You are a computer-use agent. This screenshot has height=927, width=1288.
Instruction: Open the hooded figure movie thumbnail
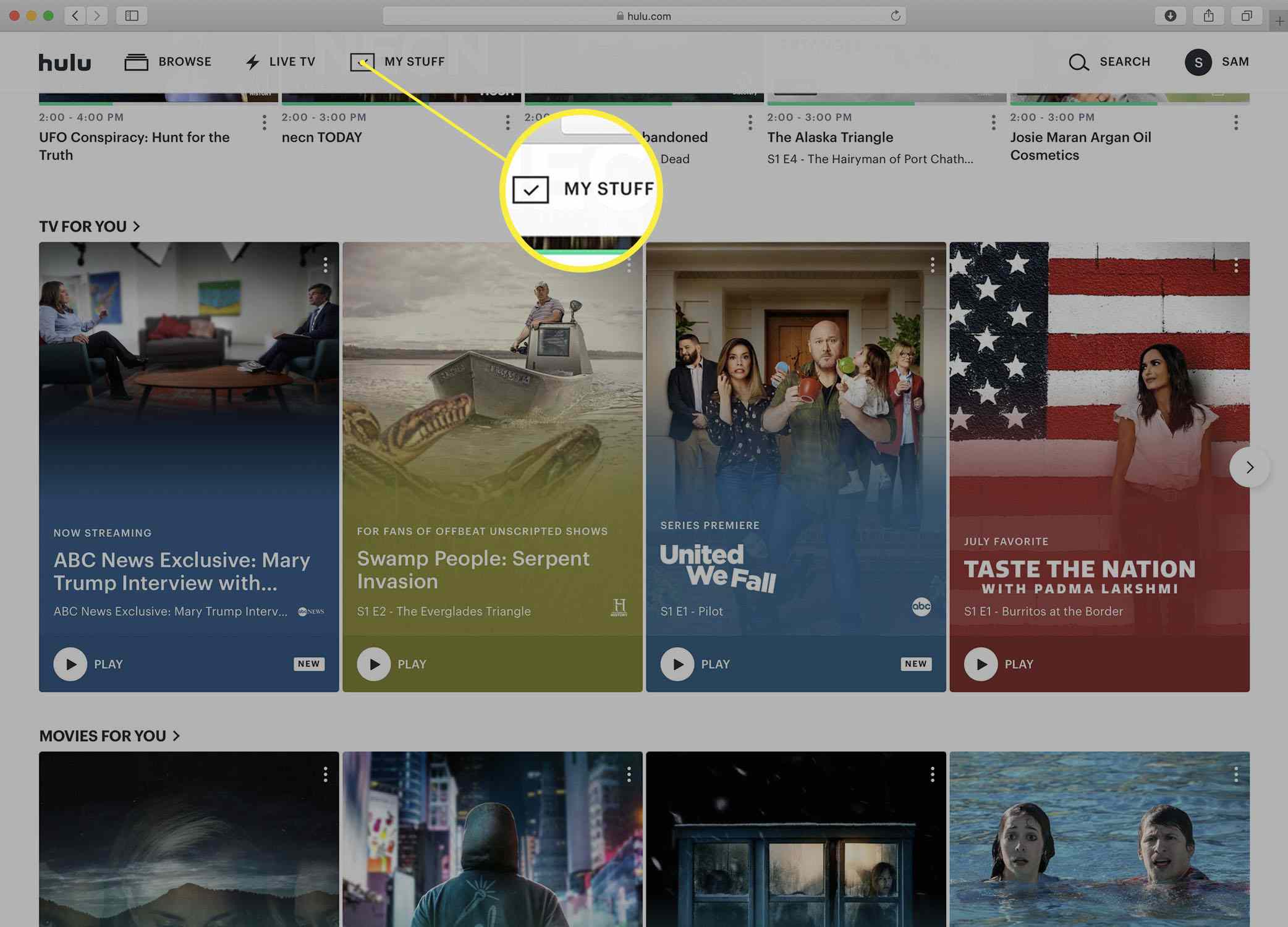[x=493, y=839]
